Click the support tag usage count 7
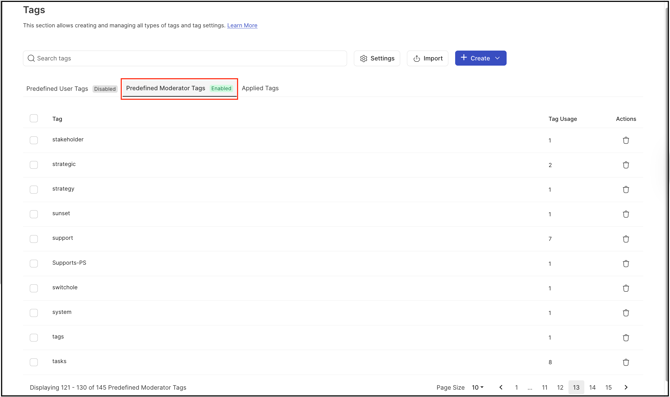This screenshot has height=397, width=670. pyautogui.click(x=550, y=239)
